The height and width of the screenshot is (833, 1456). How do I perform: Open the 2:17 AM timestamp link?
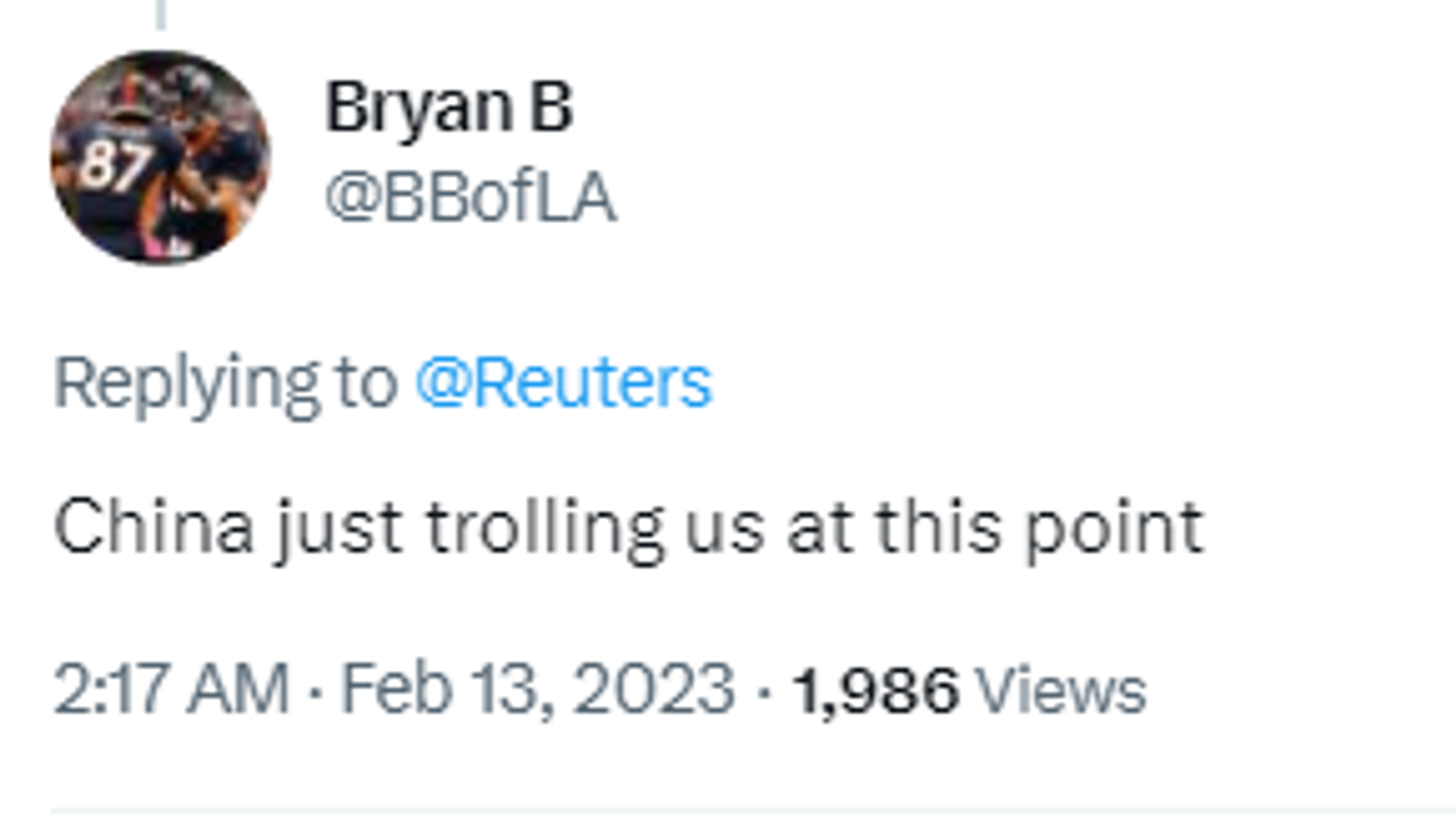[x=171, y=689]
